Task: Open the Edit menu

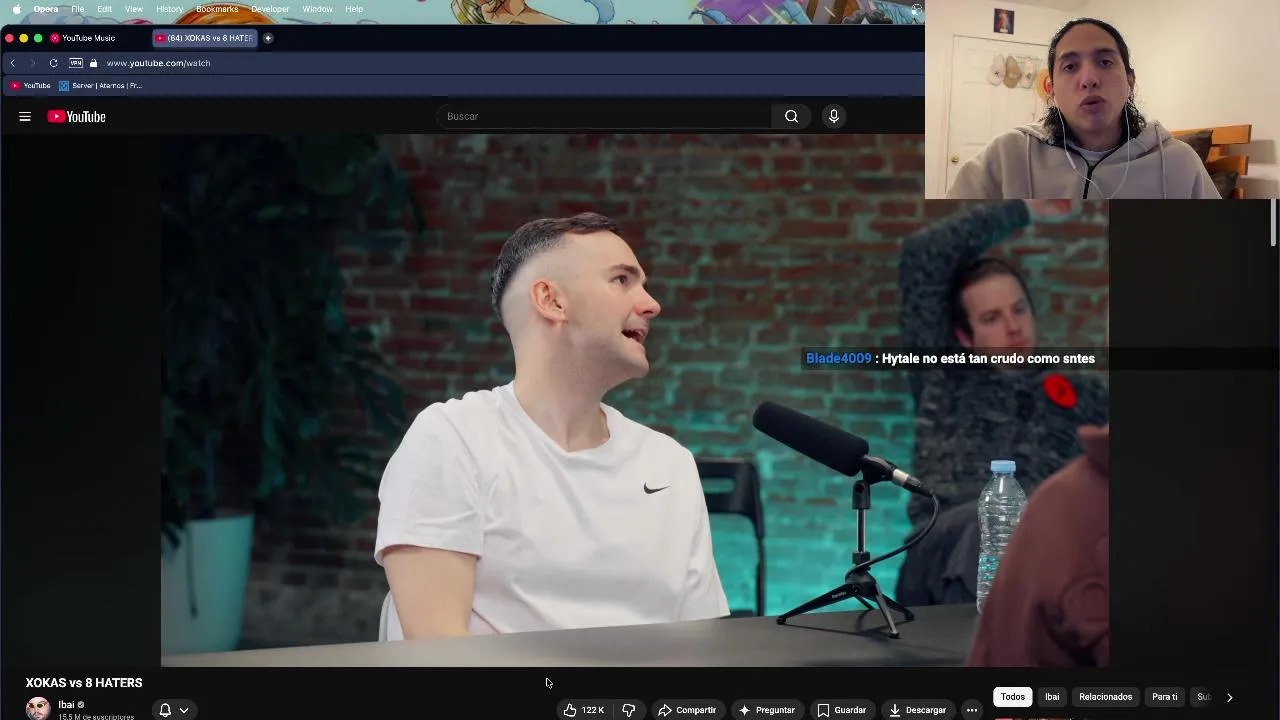Action: pyautogui.click(x=104, y=9)
